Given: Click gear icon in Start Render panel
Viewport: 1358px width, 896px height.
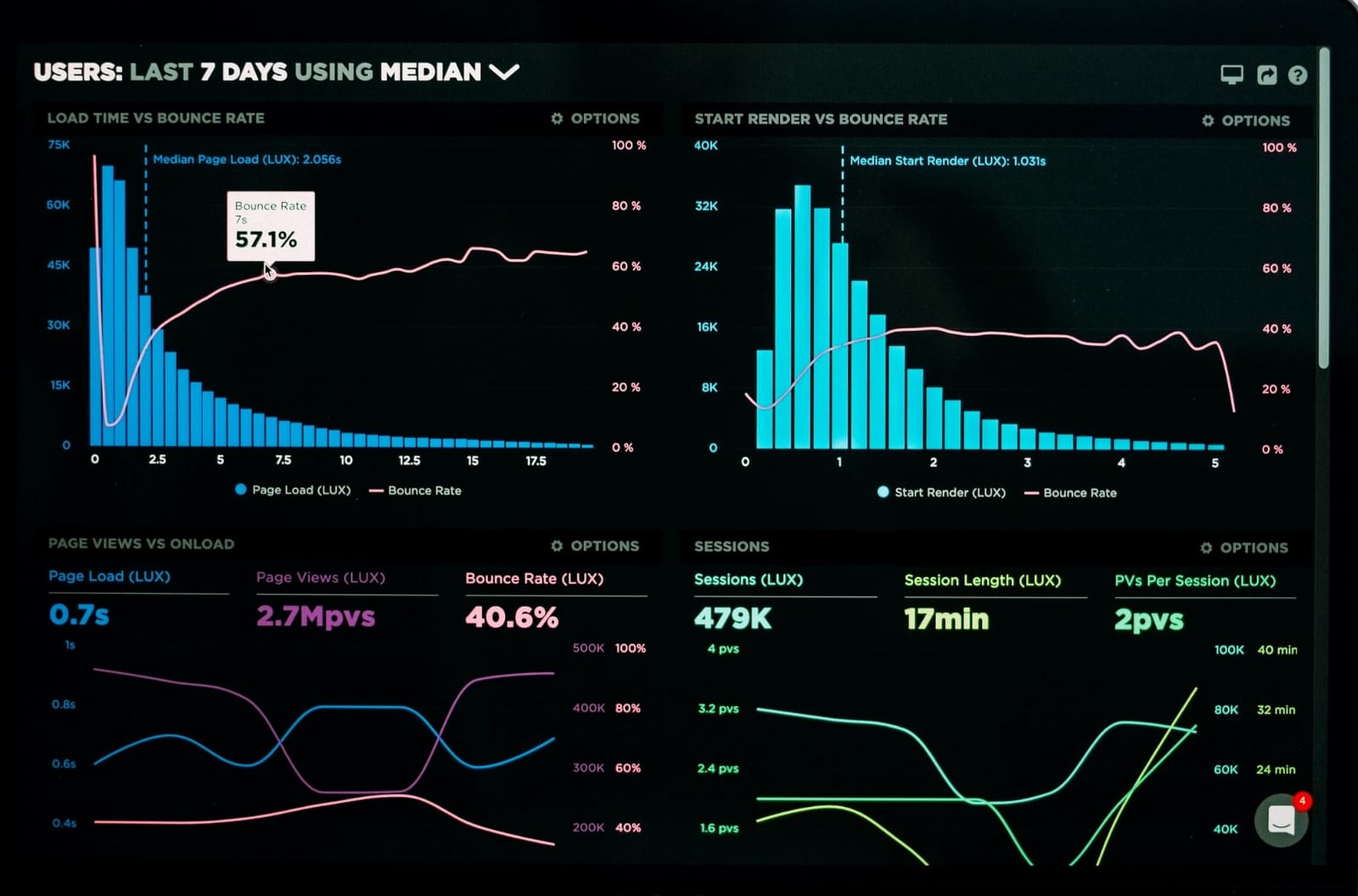Looking at the screenshot, I should coord(1208,120).
